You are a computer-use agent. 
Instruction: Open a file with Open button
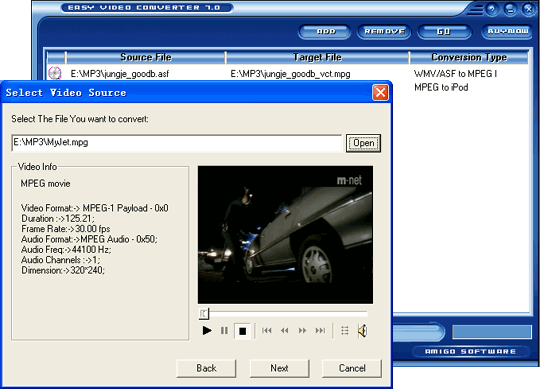point(363,143)
